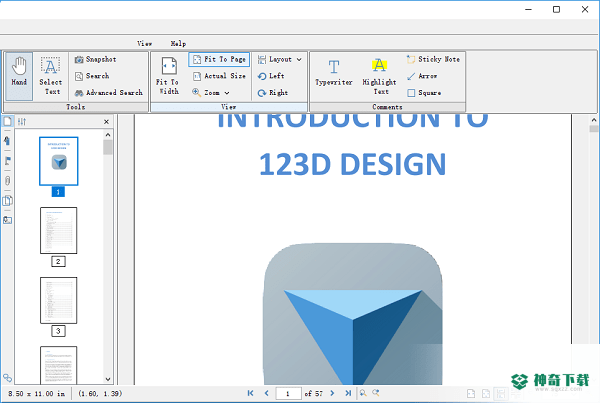Click thumbnail panel scrollbar handle
Screen dimensions: 600x403
tap(108, 147)
